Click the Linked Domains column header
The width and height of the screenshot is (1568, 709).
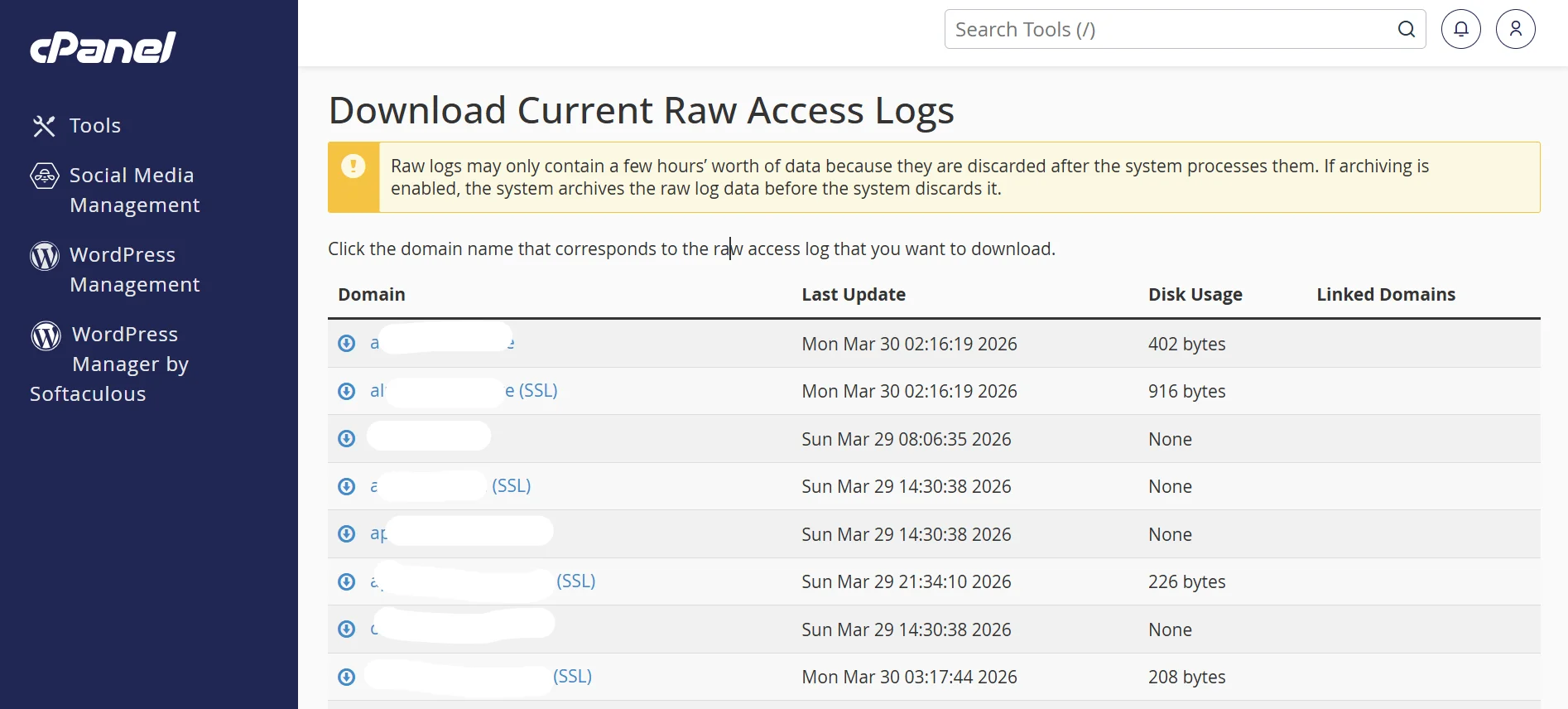point(1386,294)
